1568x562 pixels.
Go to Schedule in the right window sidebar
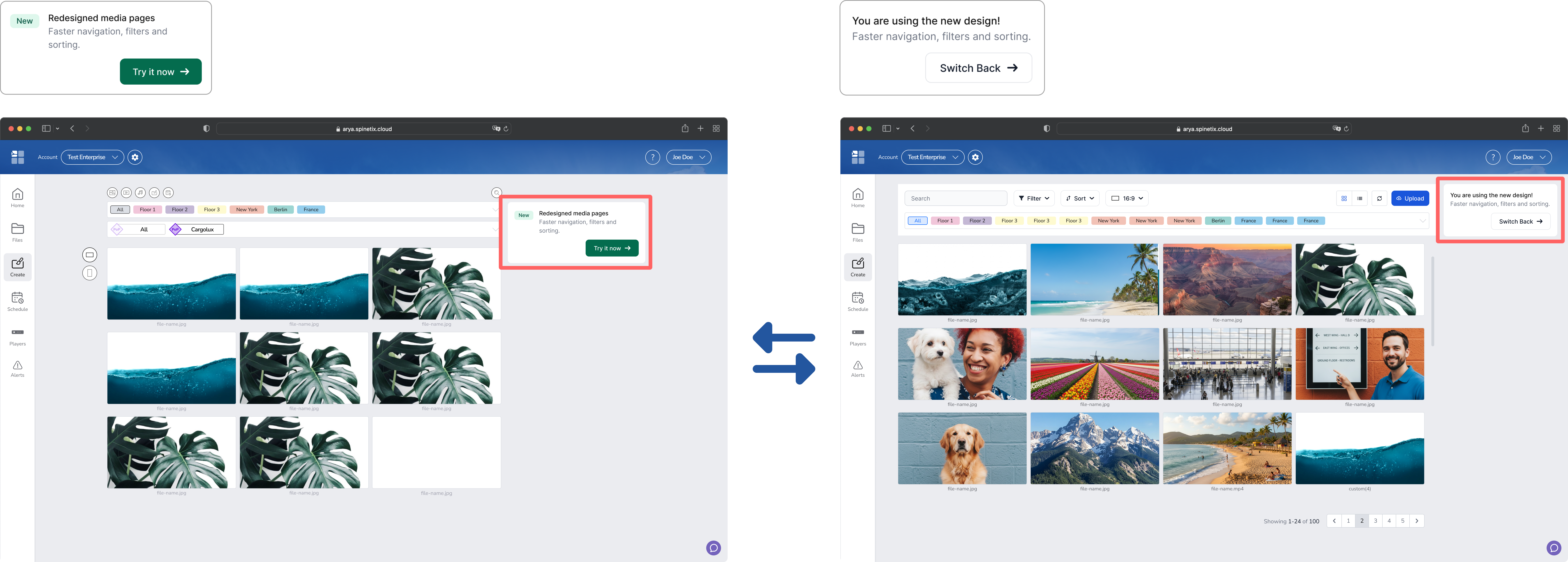pyautogui.click(x=858, y=301)
